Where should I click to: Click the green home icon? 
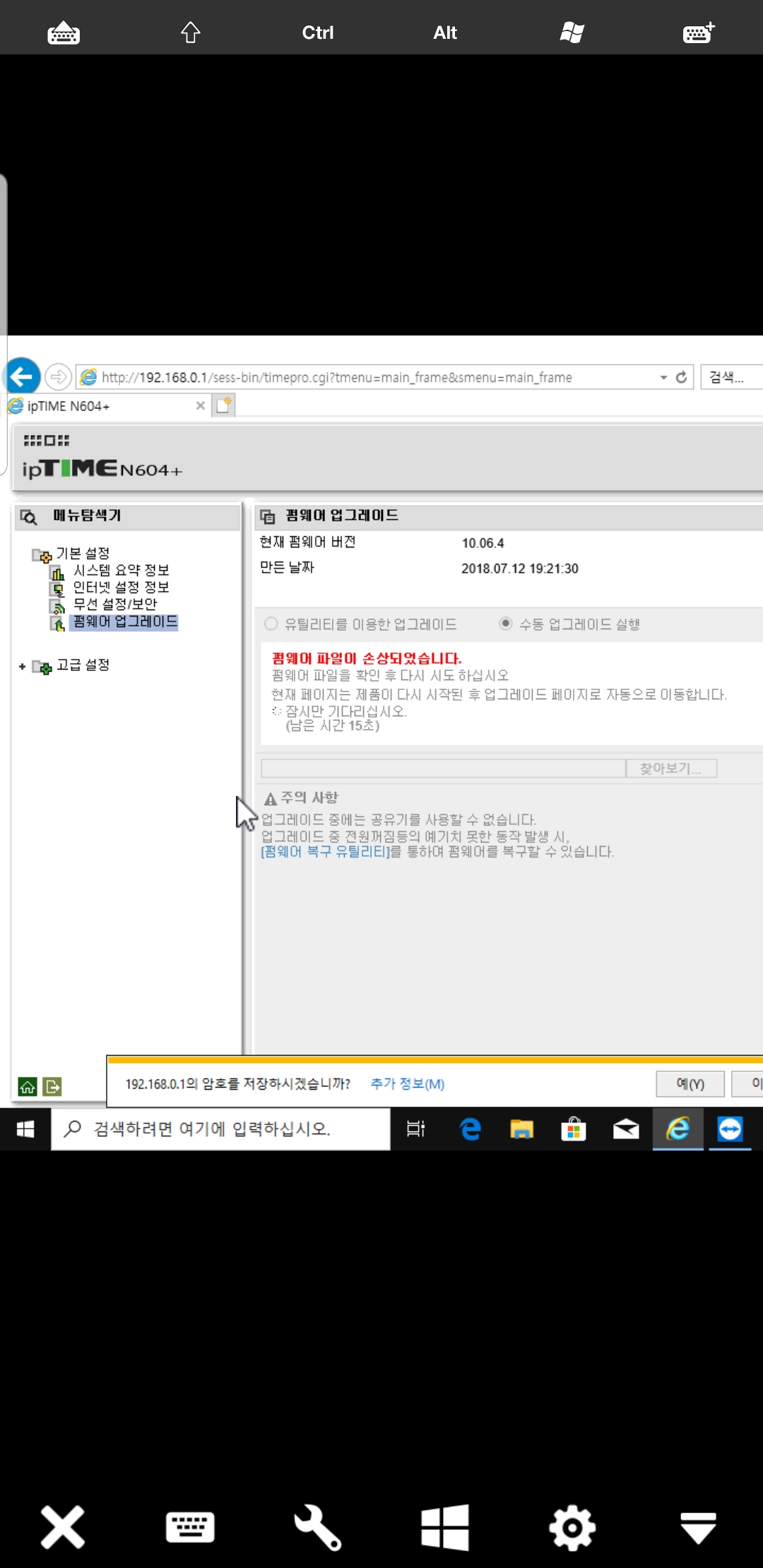click(28, 1086)
